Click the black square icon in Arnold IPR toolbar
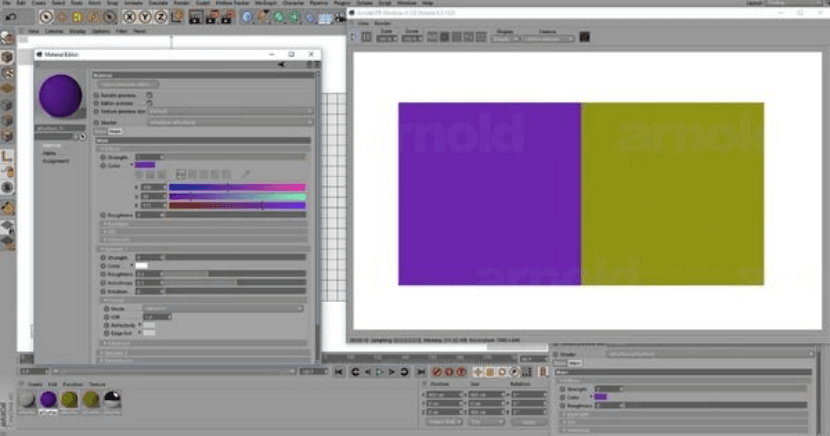The width and height of the screenshot is (830, 436). click(x=584, y=37)
